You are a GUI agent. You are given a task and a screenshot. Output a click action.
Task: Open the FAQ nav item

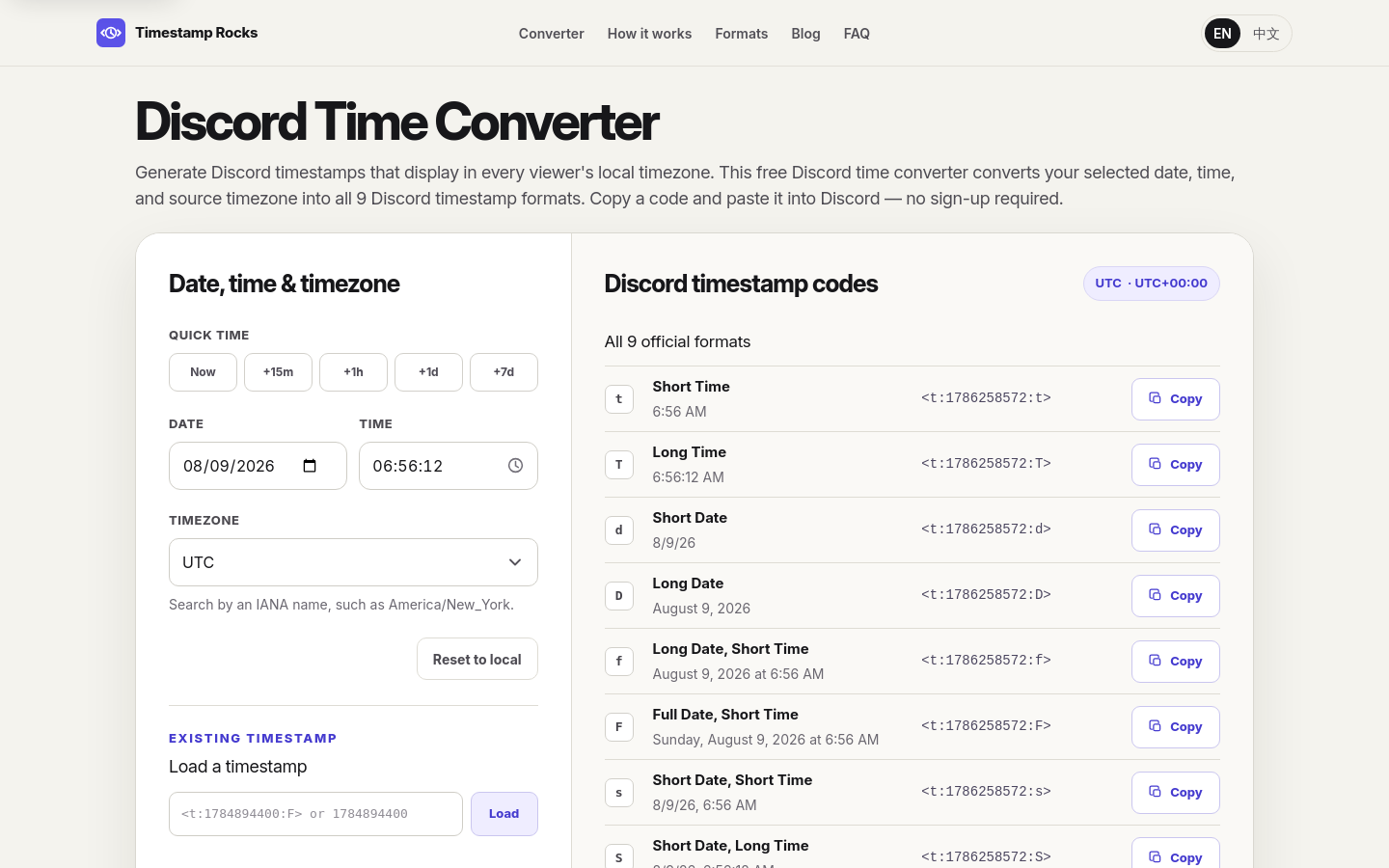(857, 34)
